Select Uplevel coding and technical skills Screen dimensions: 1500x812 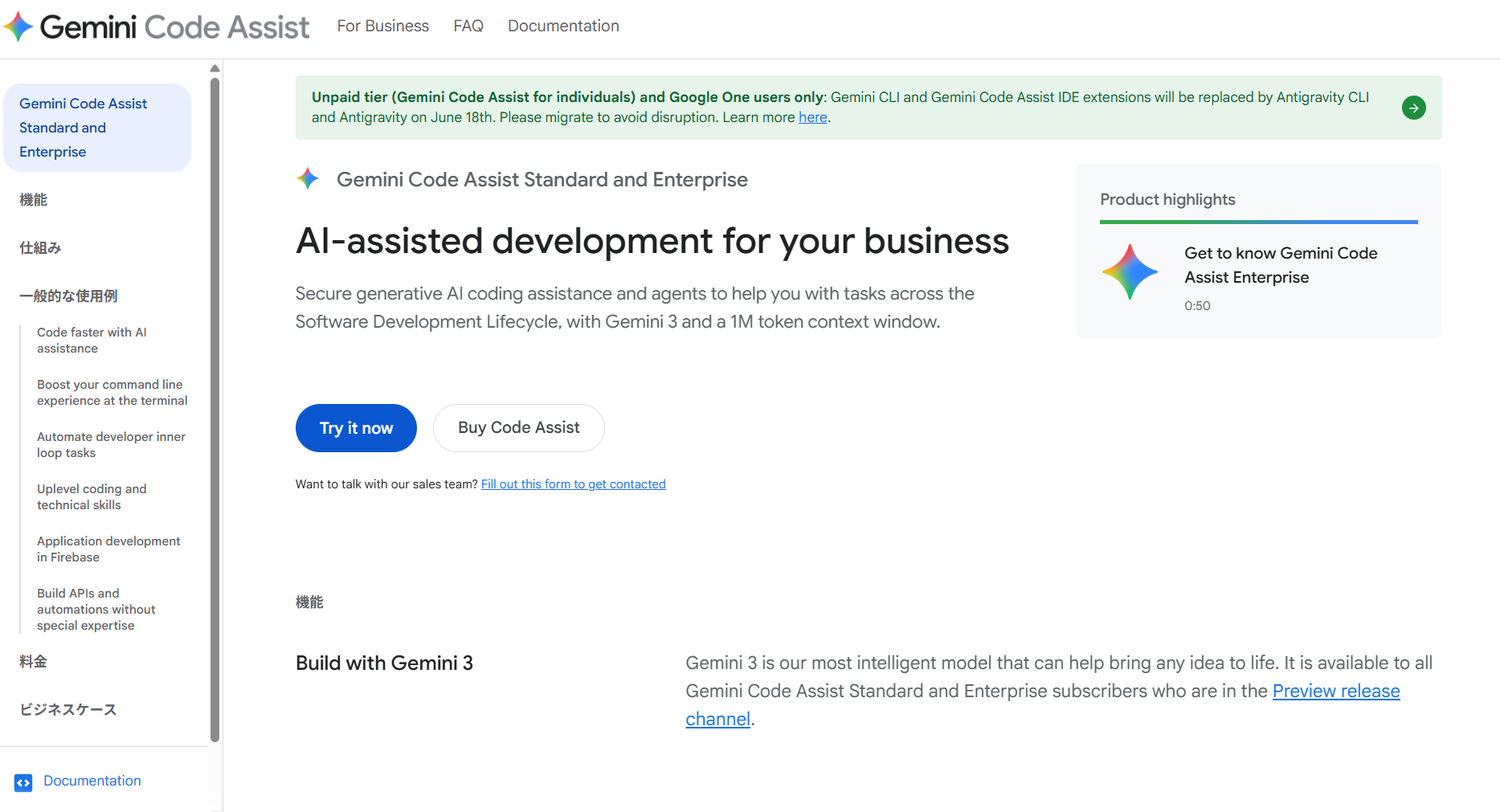coord(92,497)
